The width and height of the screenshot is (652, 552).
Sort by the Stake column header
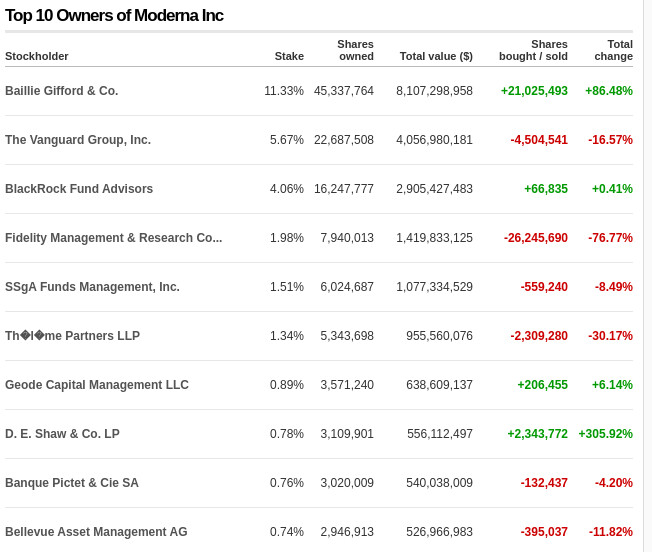pos(289,56)
